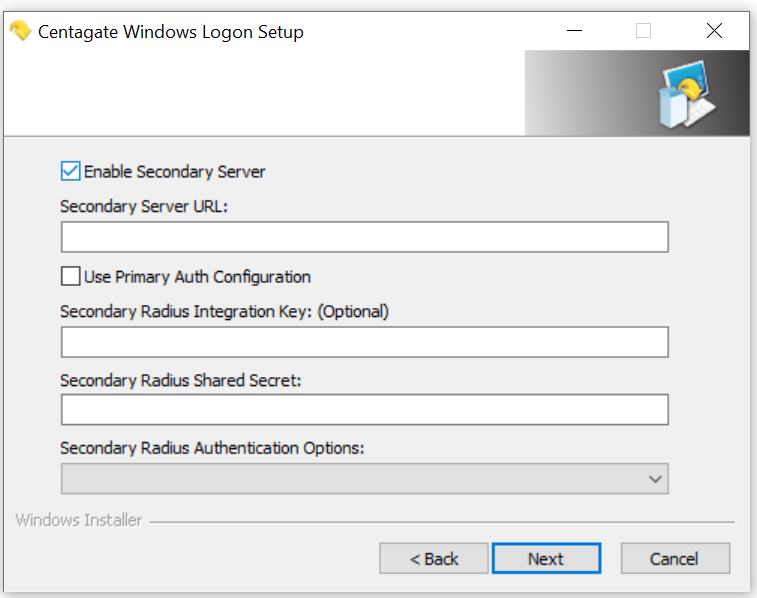This screenshot has height=598, width=757.
Task: Select the Secondary Radius Shared Secret field
Action: tap(364, 410)
